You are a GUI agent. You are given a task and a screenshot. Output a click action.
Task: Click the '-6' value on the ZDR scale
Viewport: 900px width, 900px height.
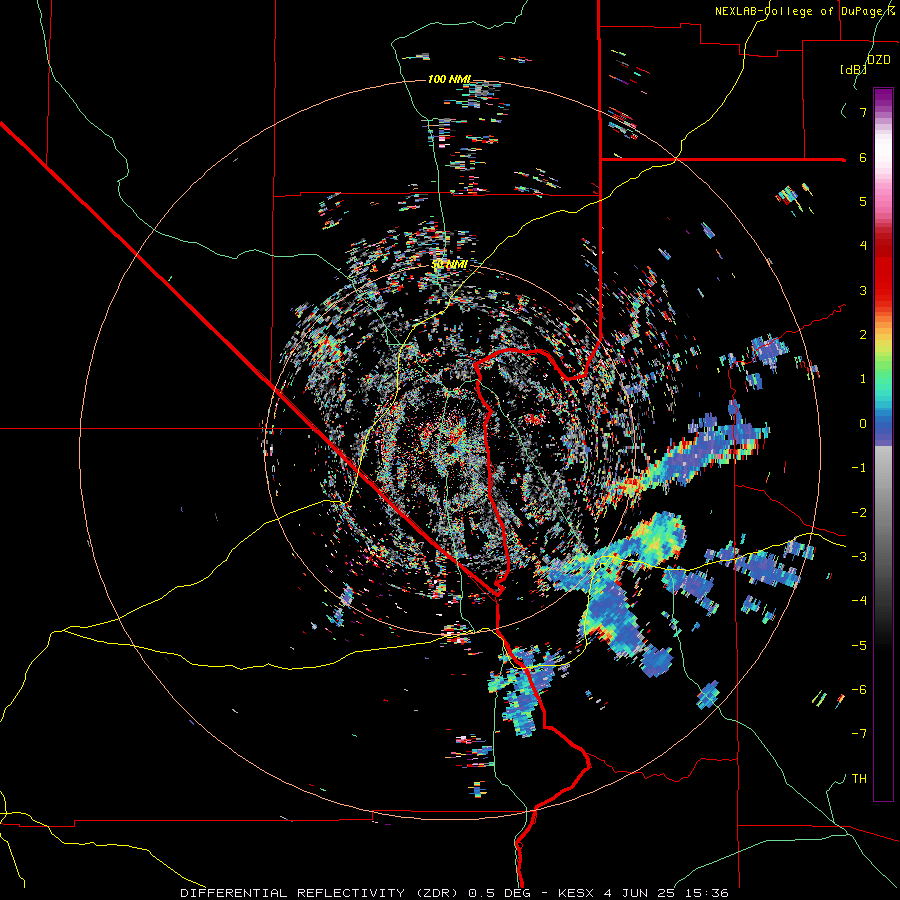[x=859, y=690]
